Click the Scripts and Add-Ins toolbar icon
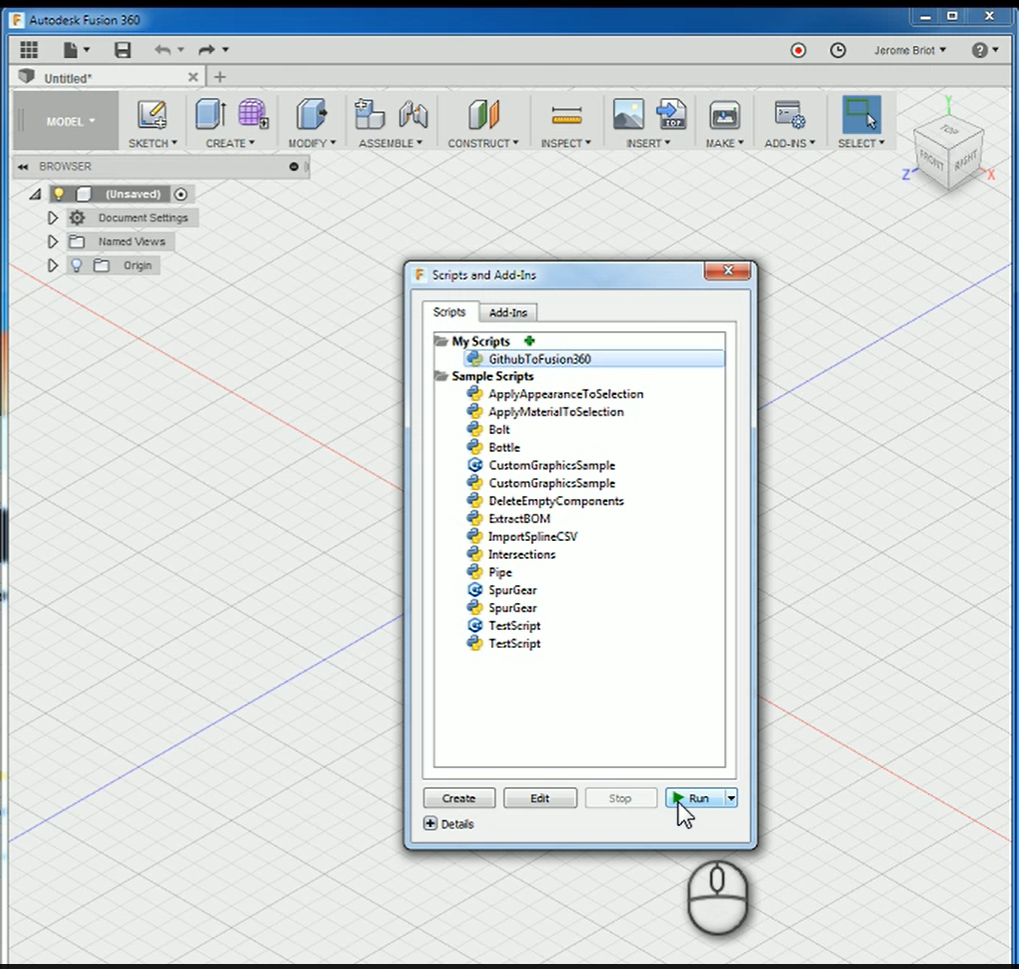 [x=790, y=115]
